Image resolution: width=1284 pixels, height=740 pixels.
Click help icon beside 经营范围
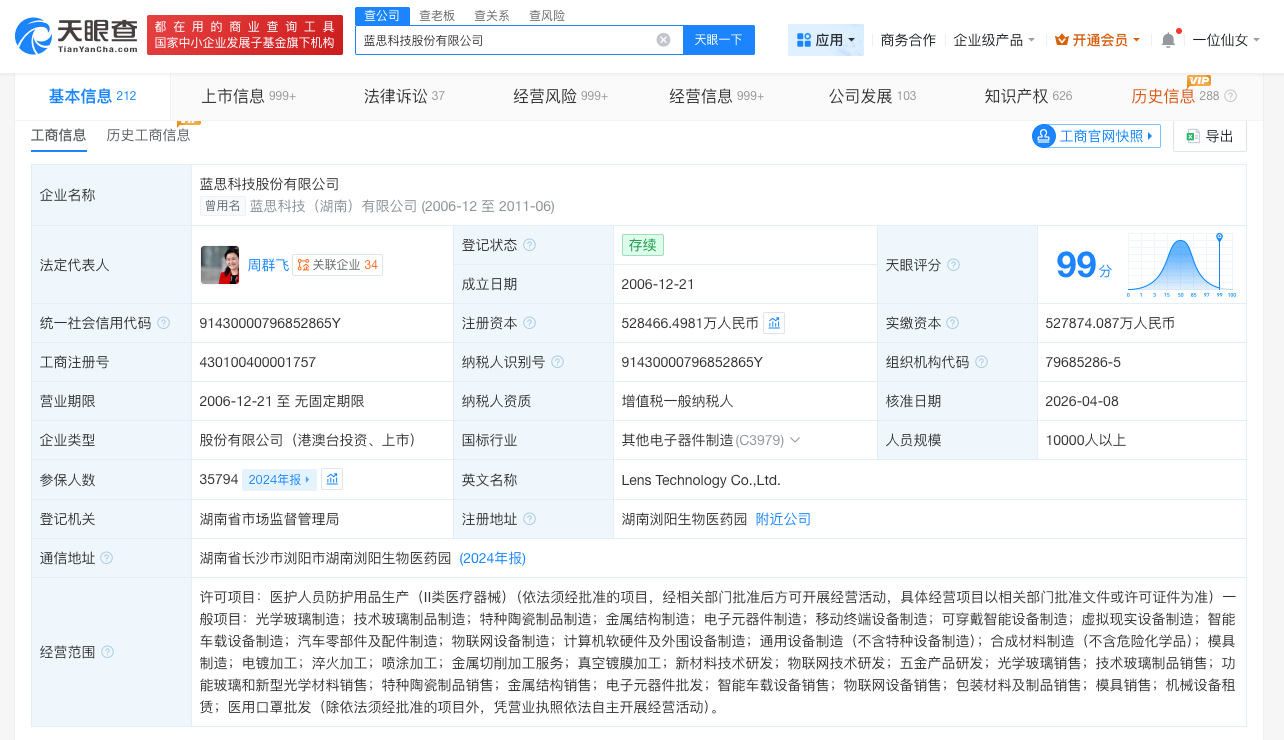[107, 652]
